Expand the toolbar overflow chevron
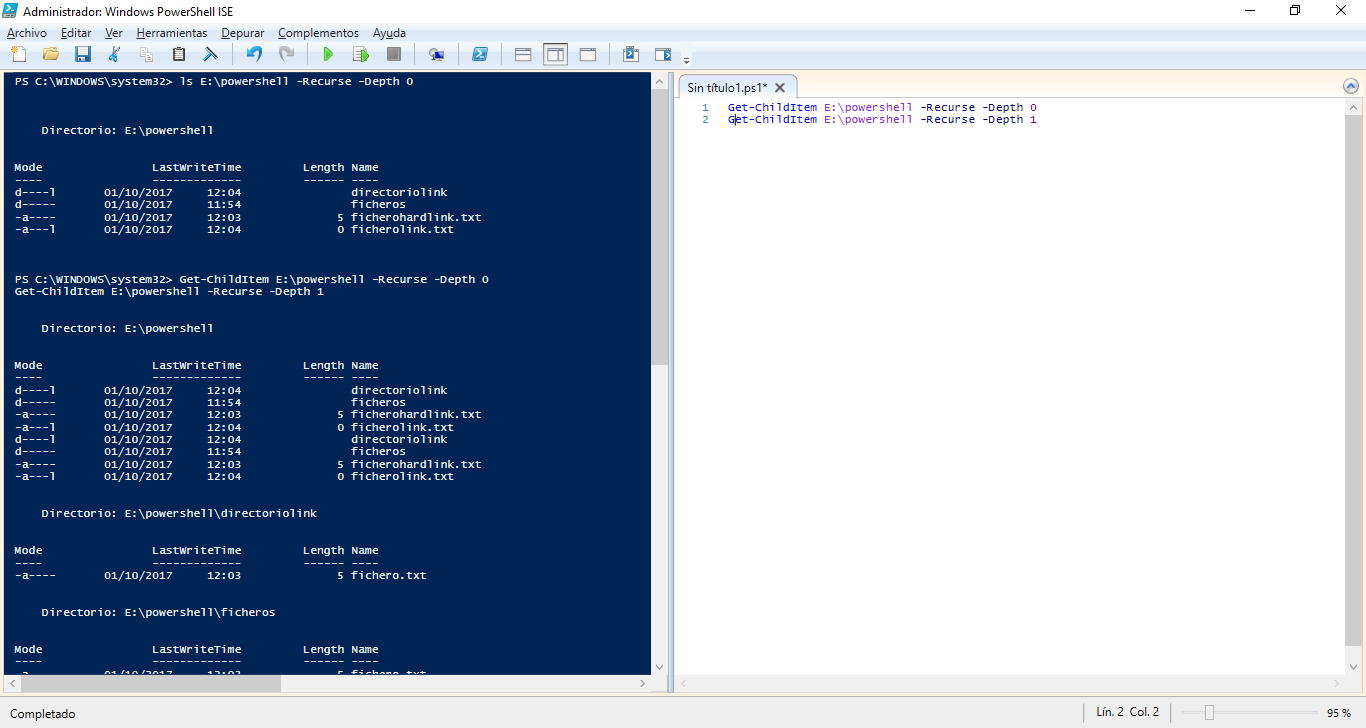 click(686, 58)
